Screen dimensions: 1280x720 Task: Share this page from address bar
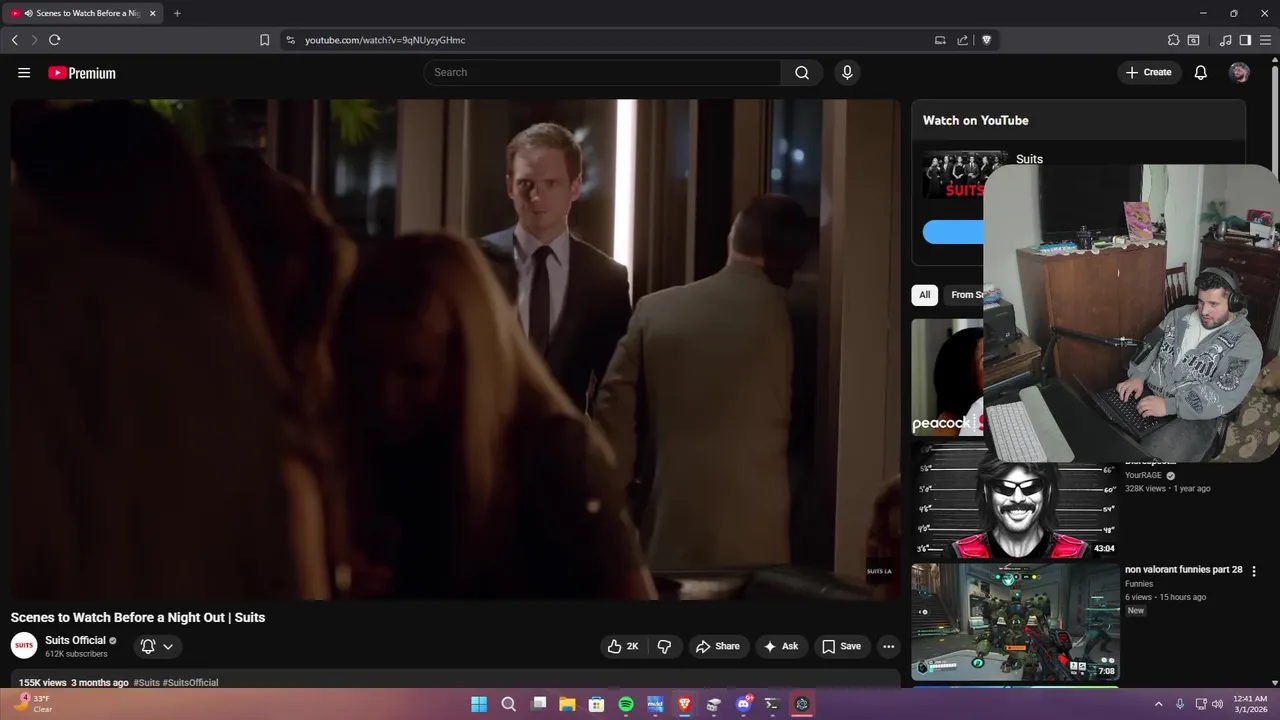962,40
